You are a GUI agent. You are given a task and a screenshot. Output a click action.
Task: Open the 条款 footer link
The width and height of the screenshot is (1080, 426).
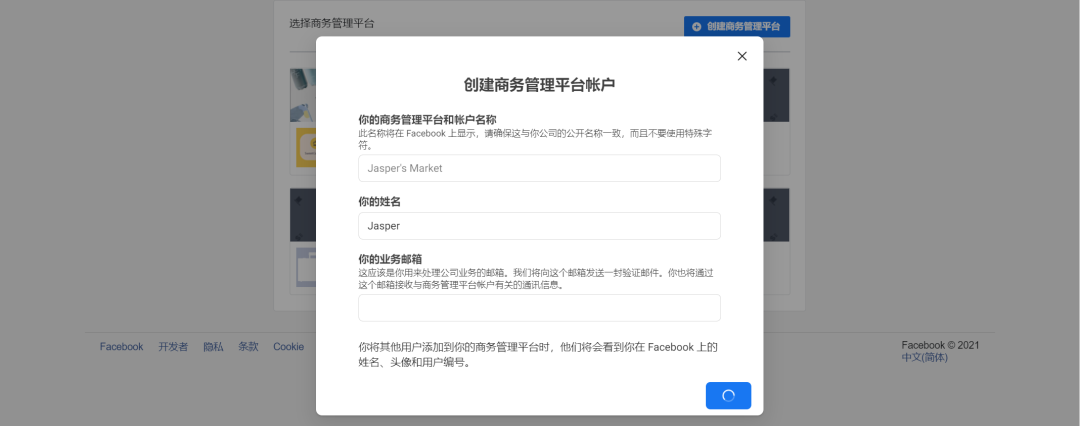248,347
